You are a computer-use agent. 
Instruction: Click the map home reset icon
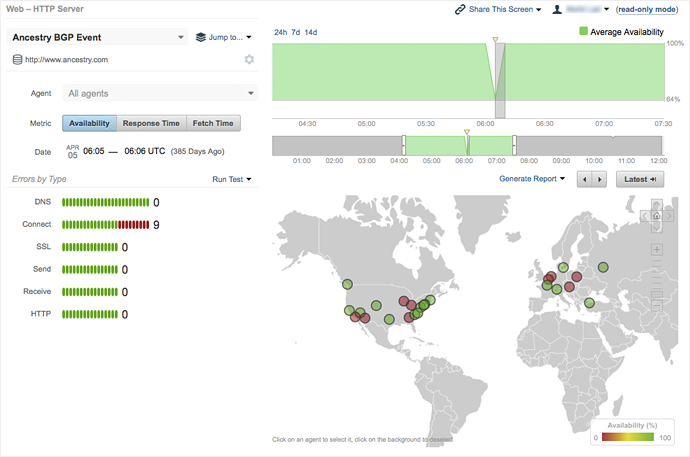656,213
